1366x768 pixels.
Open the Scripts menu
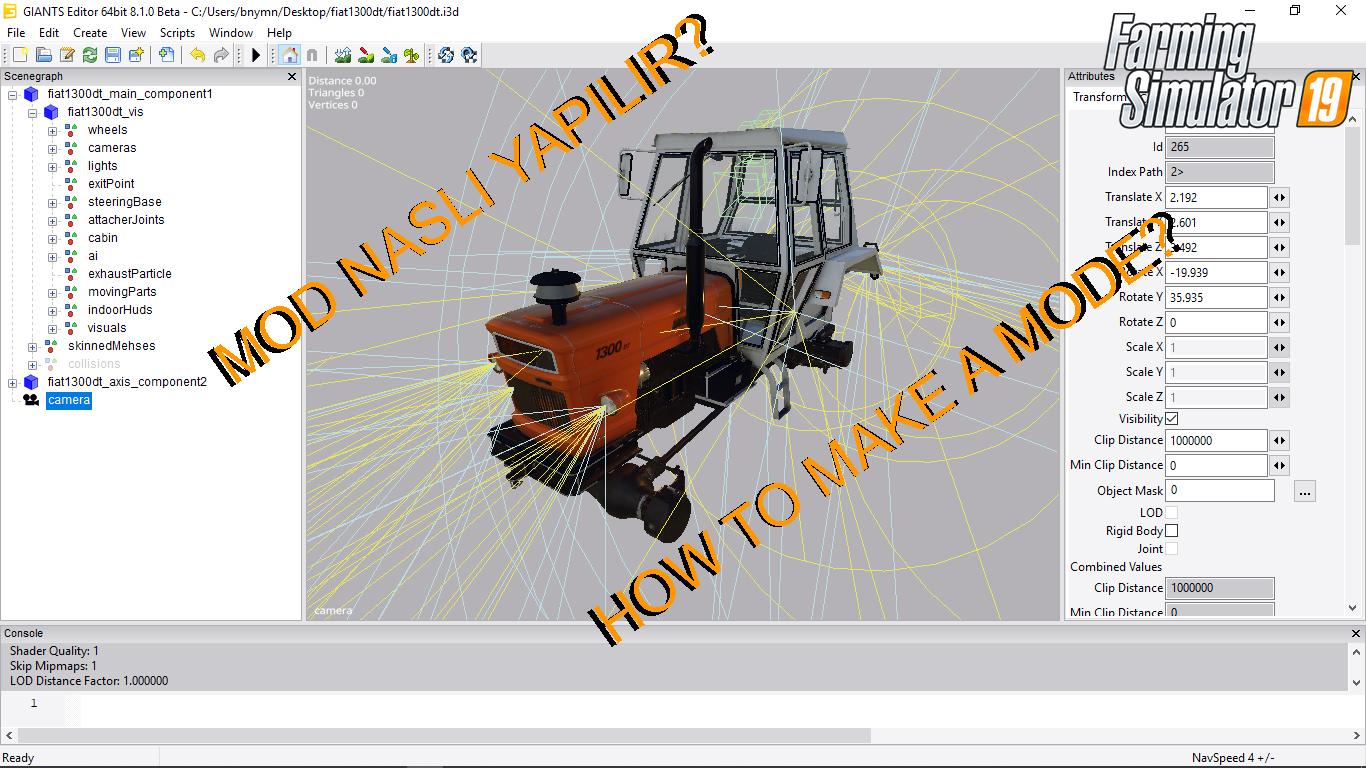177,33
